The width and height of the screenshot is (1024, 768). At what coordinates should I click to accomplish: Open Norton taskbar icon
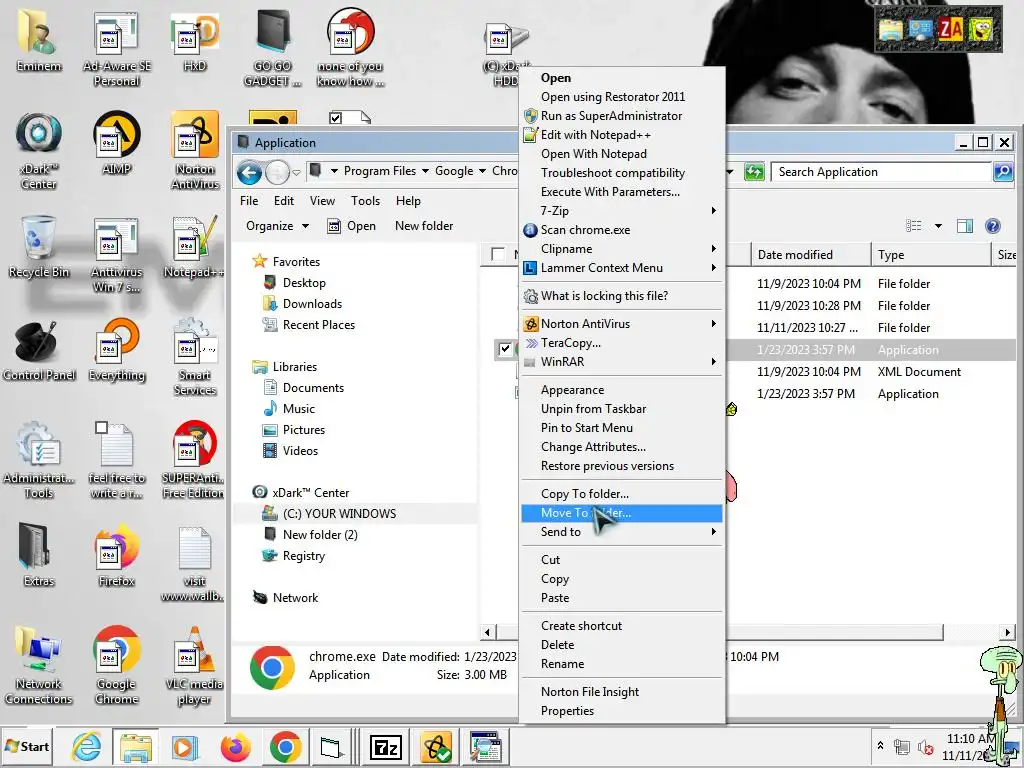(x=436, y=747)
